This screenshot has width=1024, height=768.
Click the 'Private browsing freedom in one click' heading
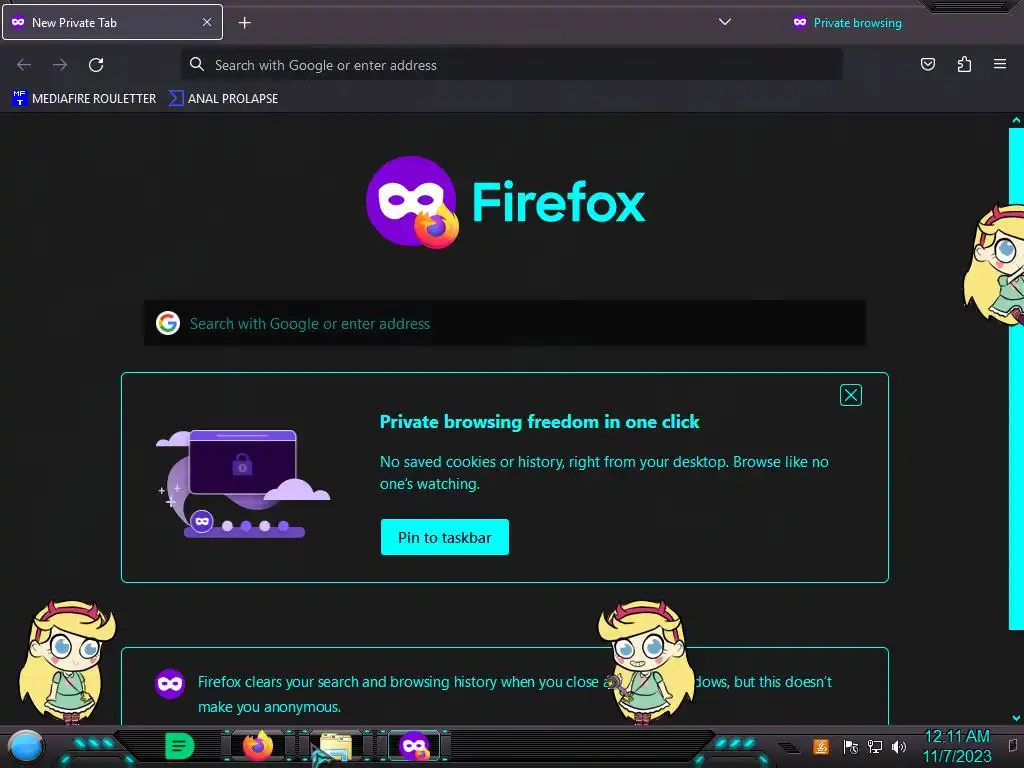coord(539,422)
